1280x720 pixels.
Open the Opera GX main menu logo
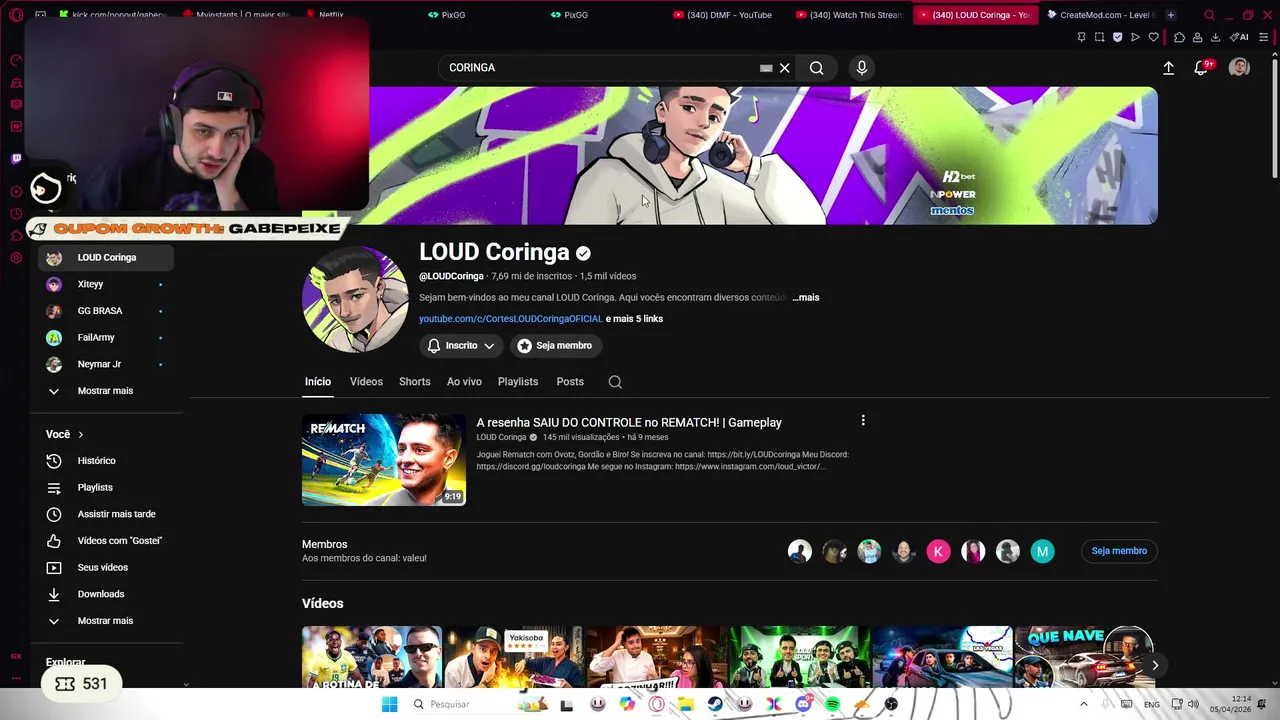[x=16, y=15]
